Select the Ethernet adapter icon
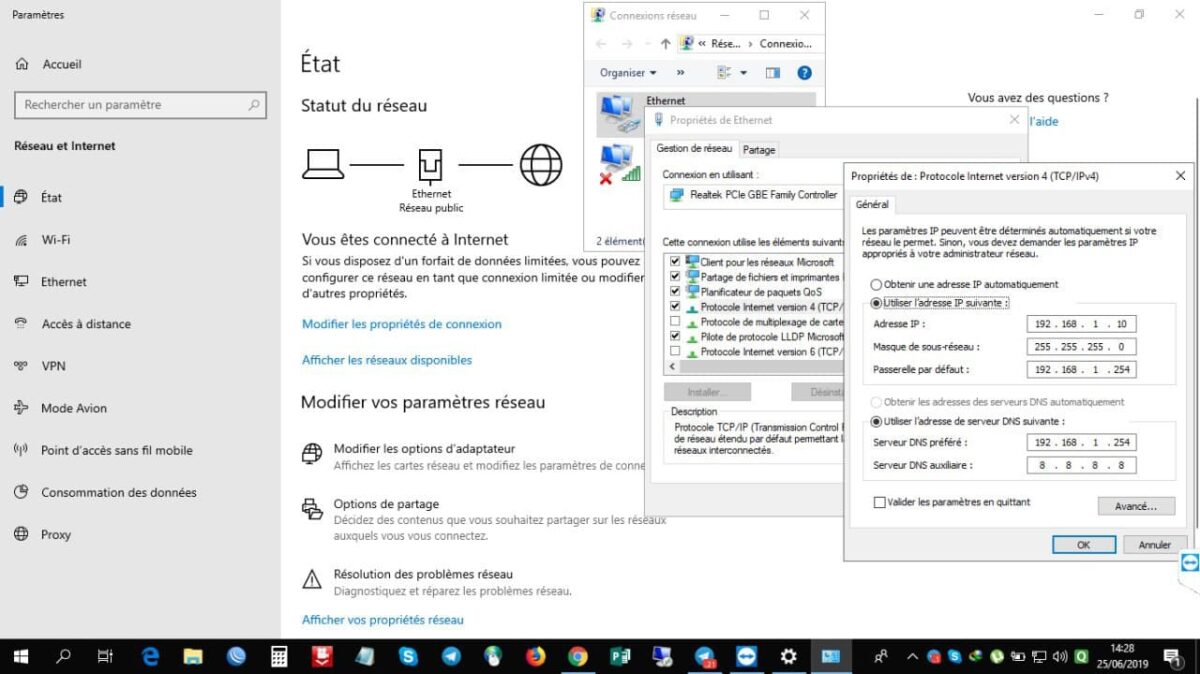 click(x=615, y=114)
